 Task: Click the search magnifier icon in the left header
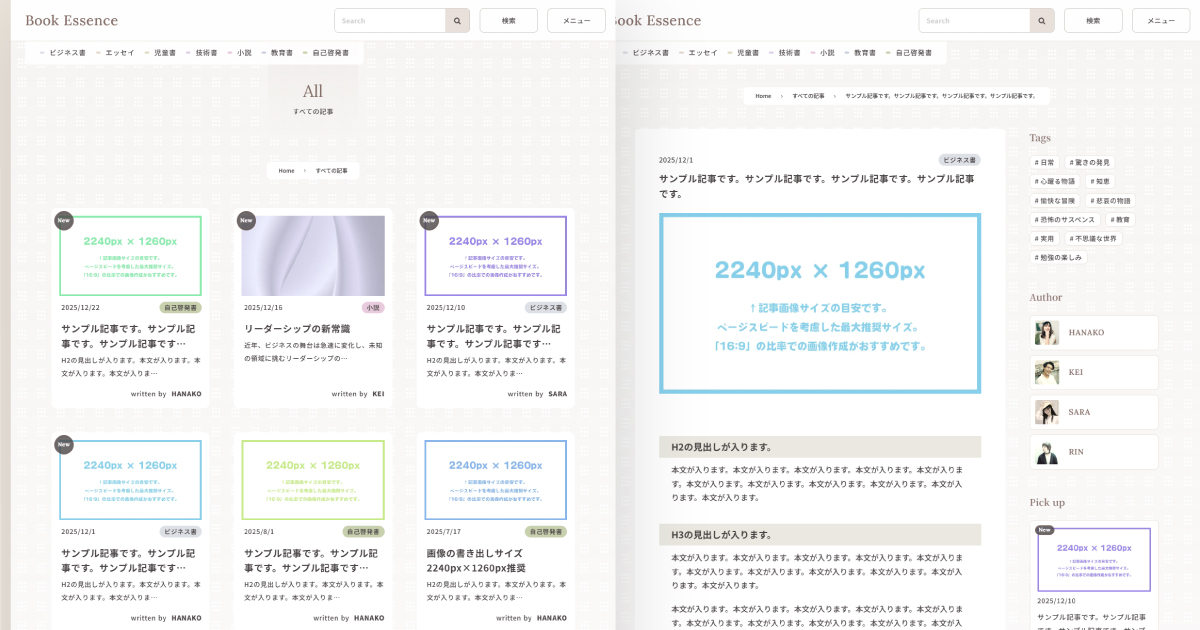point(457,19)
